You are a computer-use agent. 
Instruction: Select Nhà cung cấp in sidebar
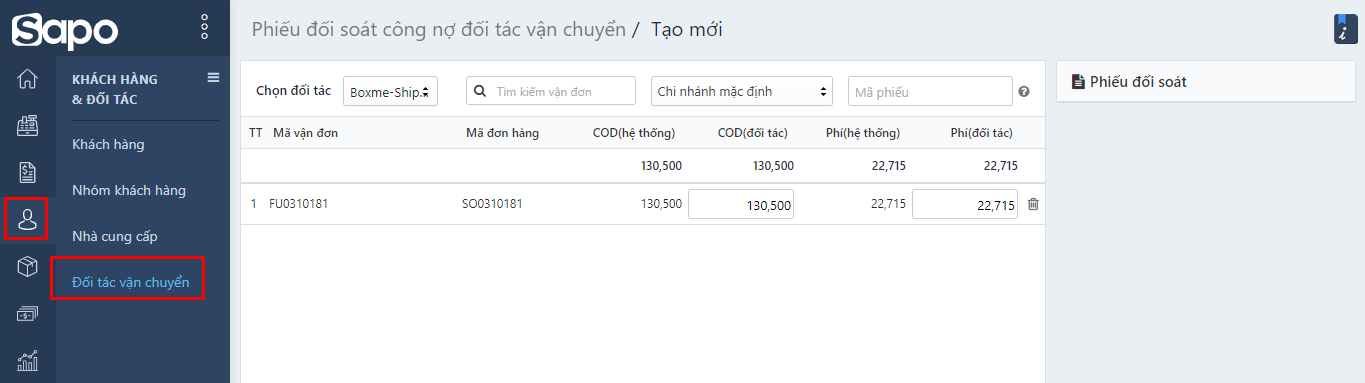point(115,236)
